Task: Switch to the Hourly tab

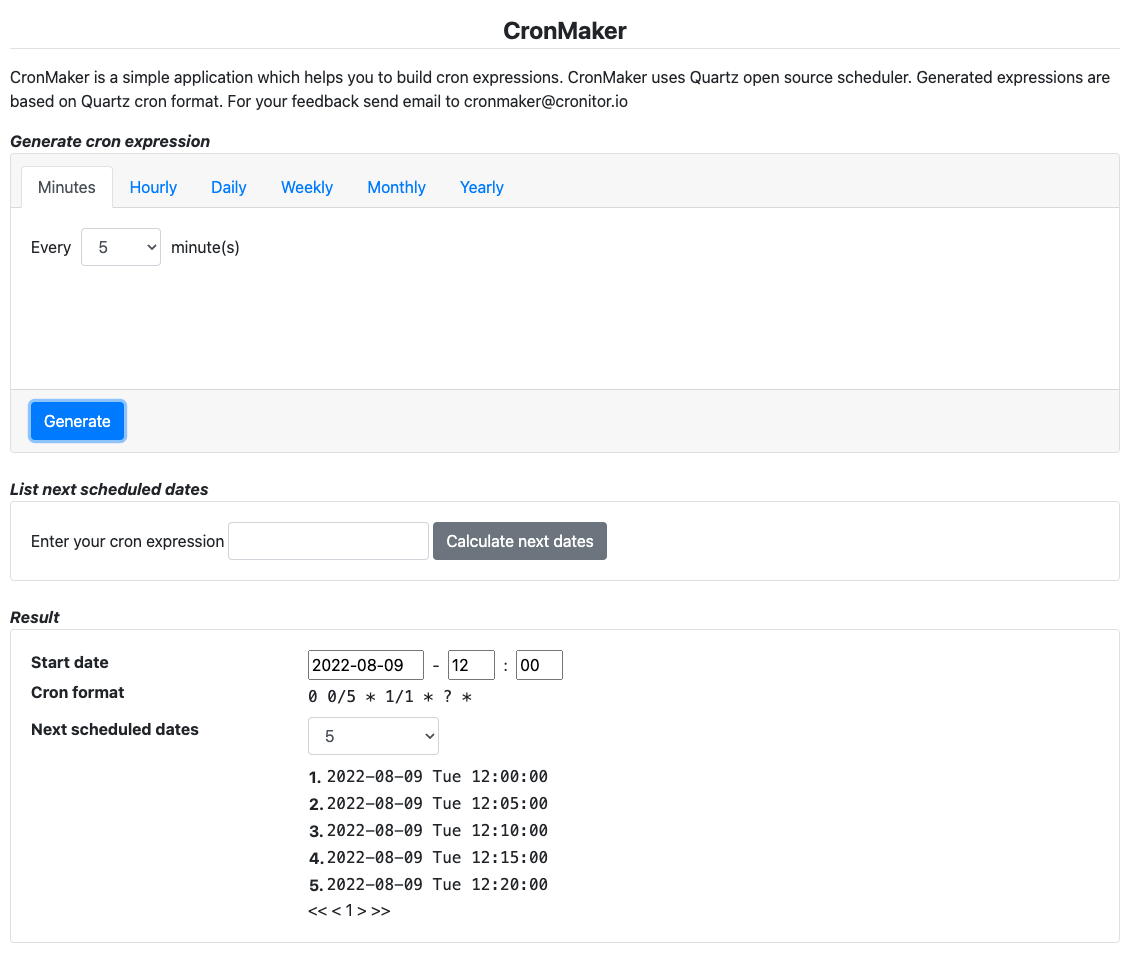Action: 153,187
